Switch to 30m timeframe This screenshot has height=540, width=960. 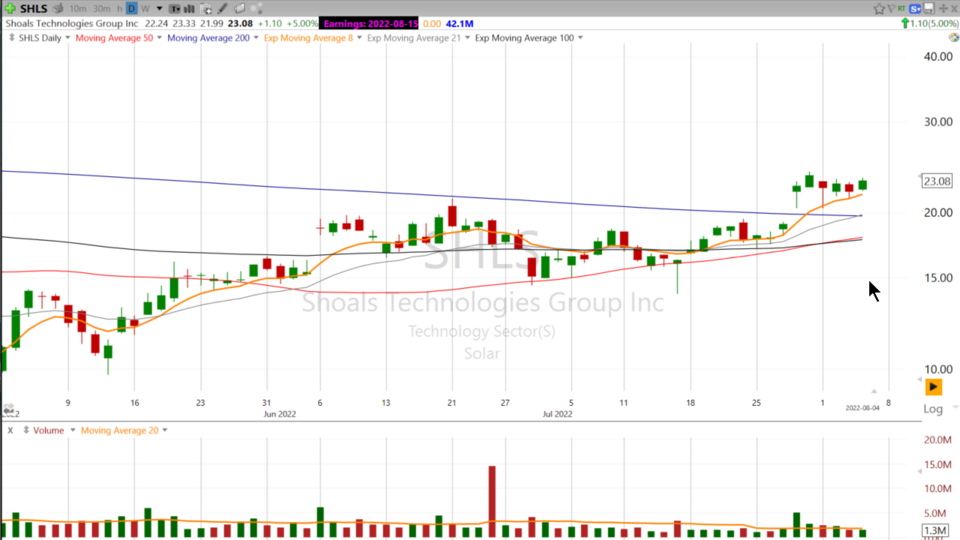(102, 9)
